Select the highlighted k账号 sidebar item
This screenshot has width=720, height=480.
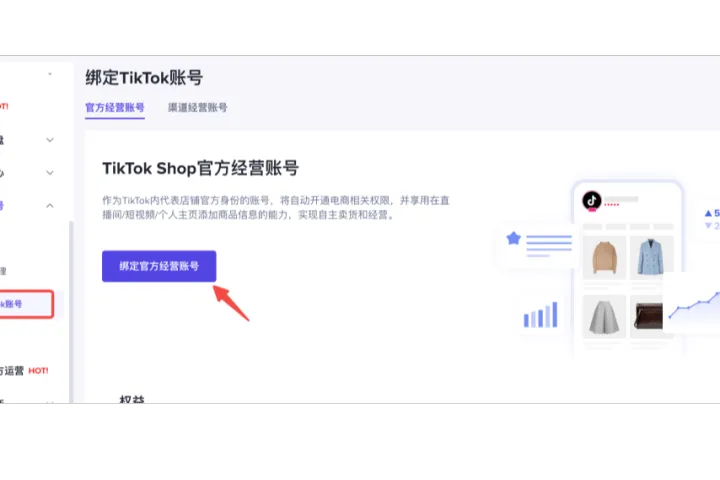(26, 304)
